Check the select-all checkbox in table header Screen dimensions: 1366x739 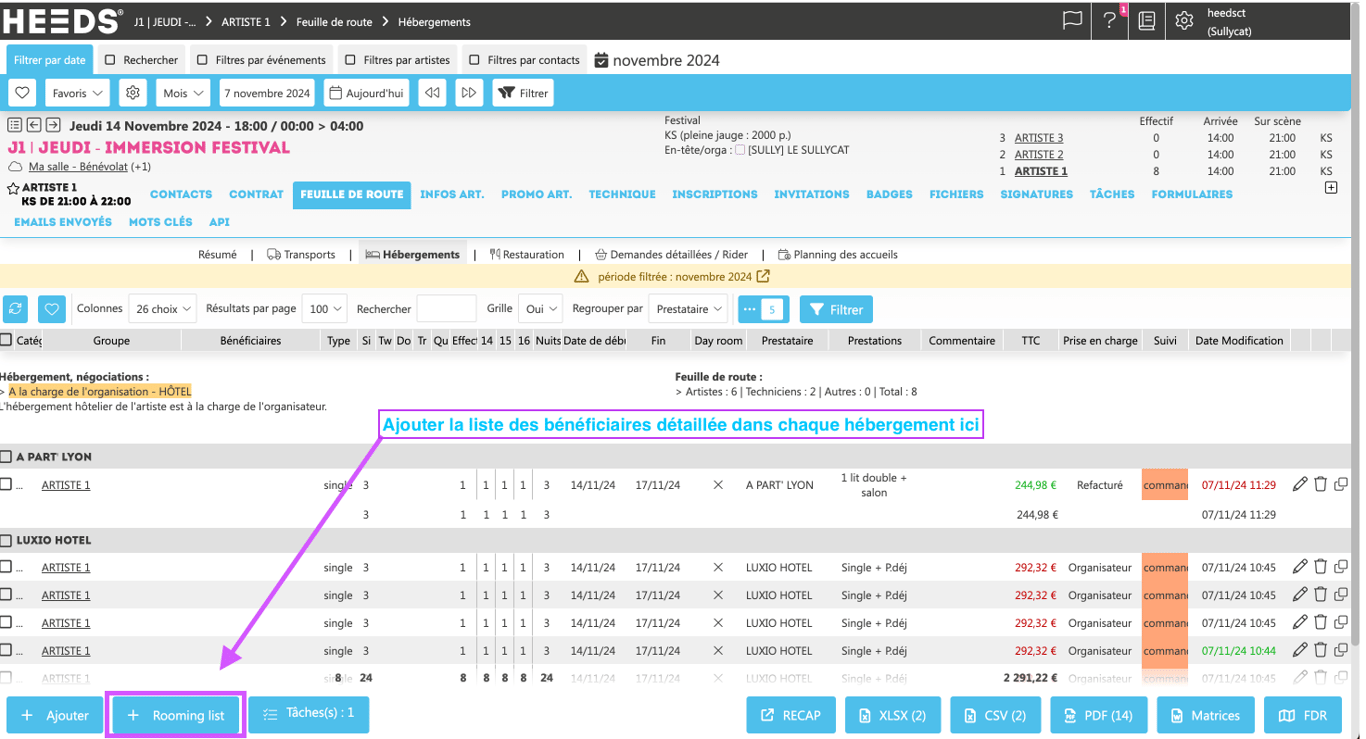point(6,340)
